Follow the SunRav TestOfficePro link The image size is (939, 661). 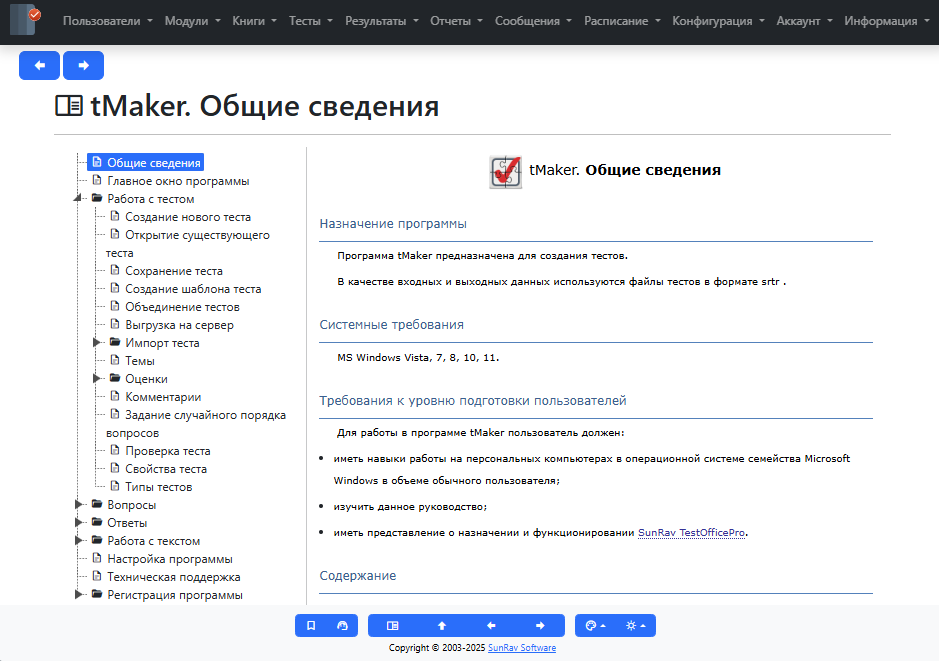tap(690, 534)
